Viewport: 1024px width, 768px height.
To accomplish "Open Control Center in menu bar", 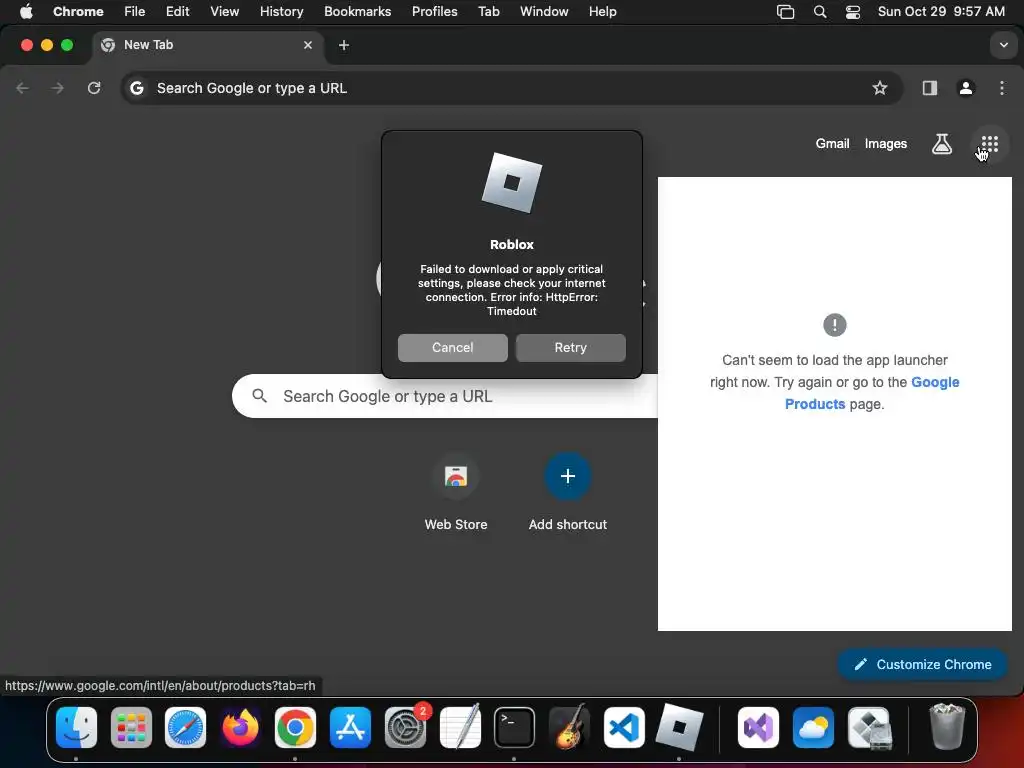I will tap(852, 11).
